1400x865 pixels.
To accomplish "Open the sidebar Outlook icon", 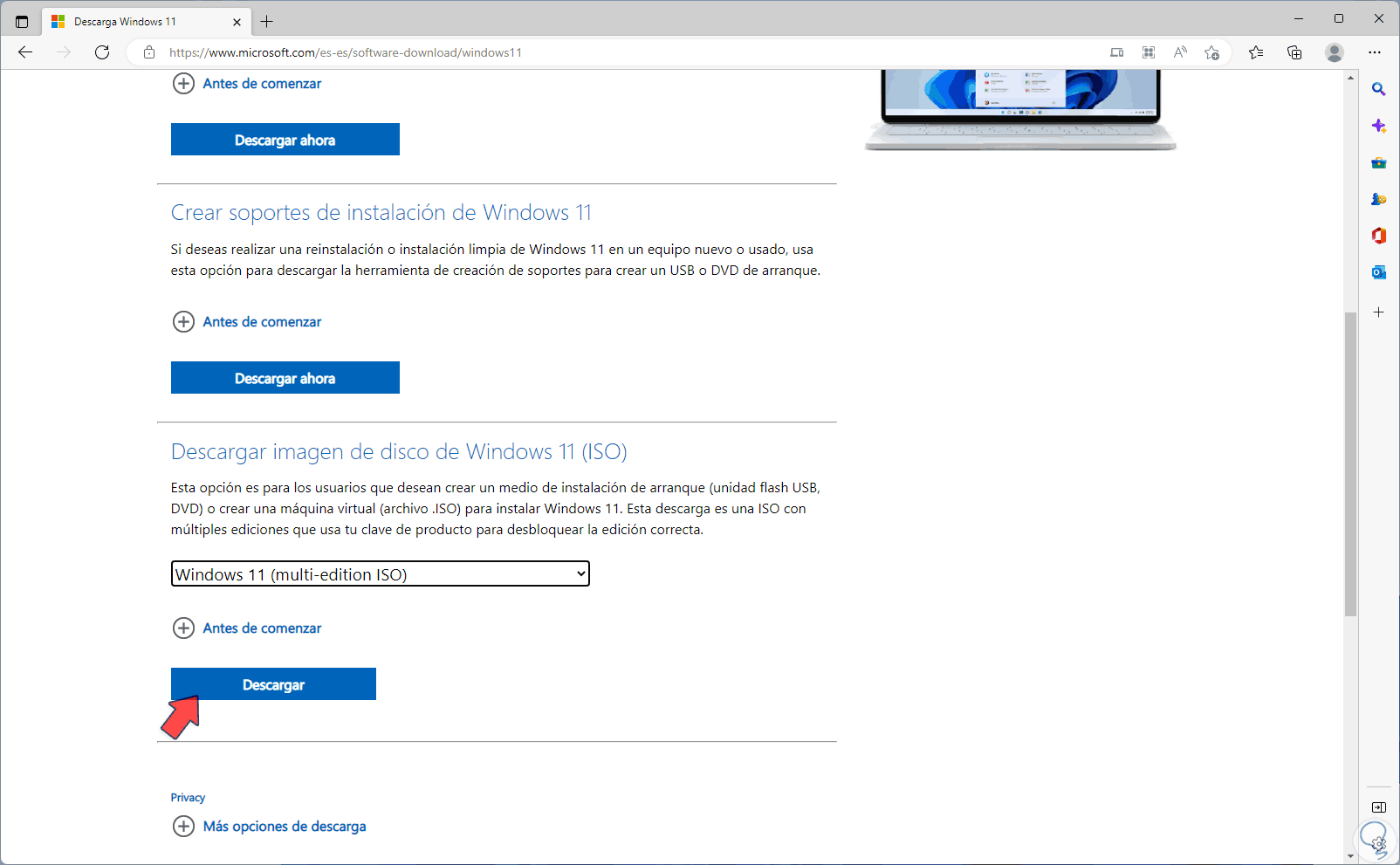I will [1379, 272].
